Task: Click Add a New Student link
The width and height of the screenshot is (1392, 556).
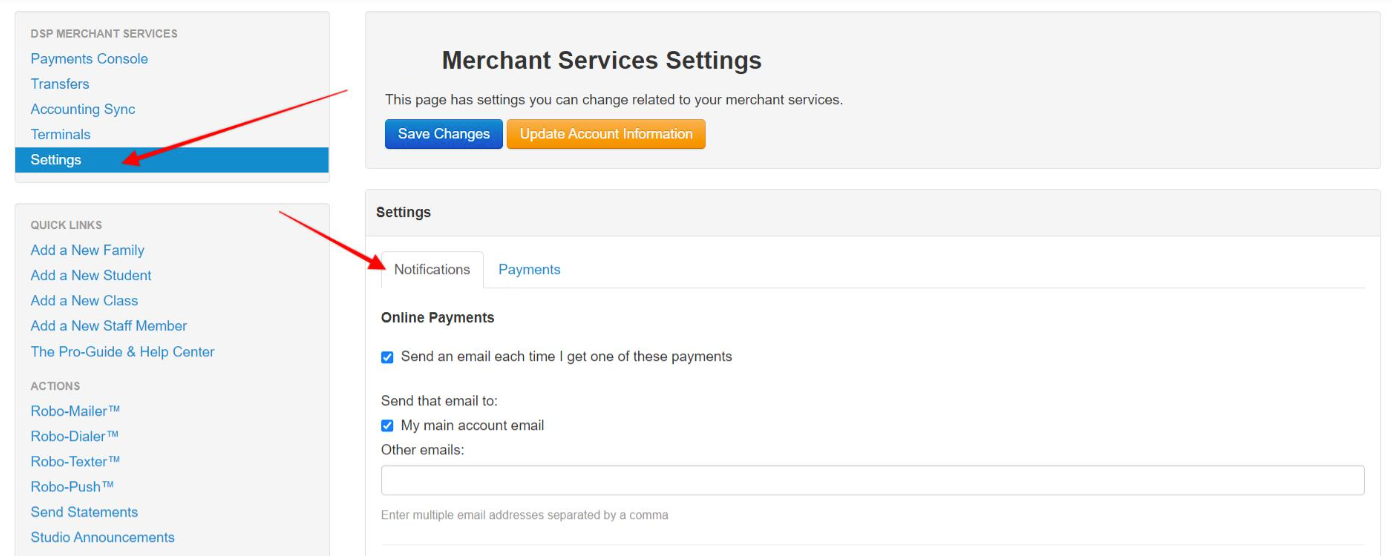Action: click(x=91, y=275)
